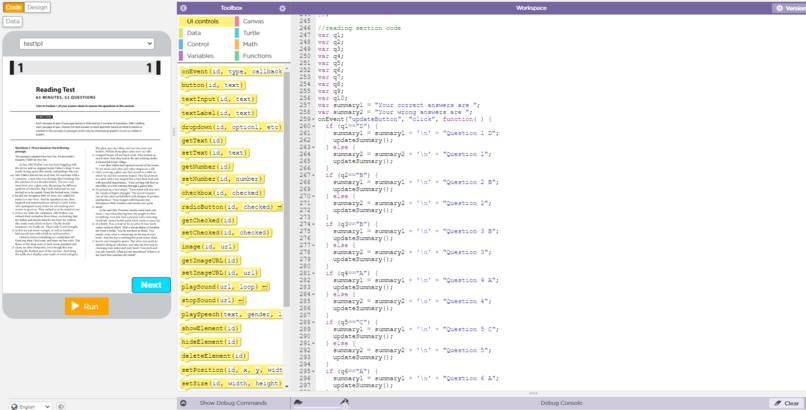Screen dimensions: 806x410
Task: Click the Next button in app preview
Action: pos(151,285)
